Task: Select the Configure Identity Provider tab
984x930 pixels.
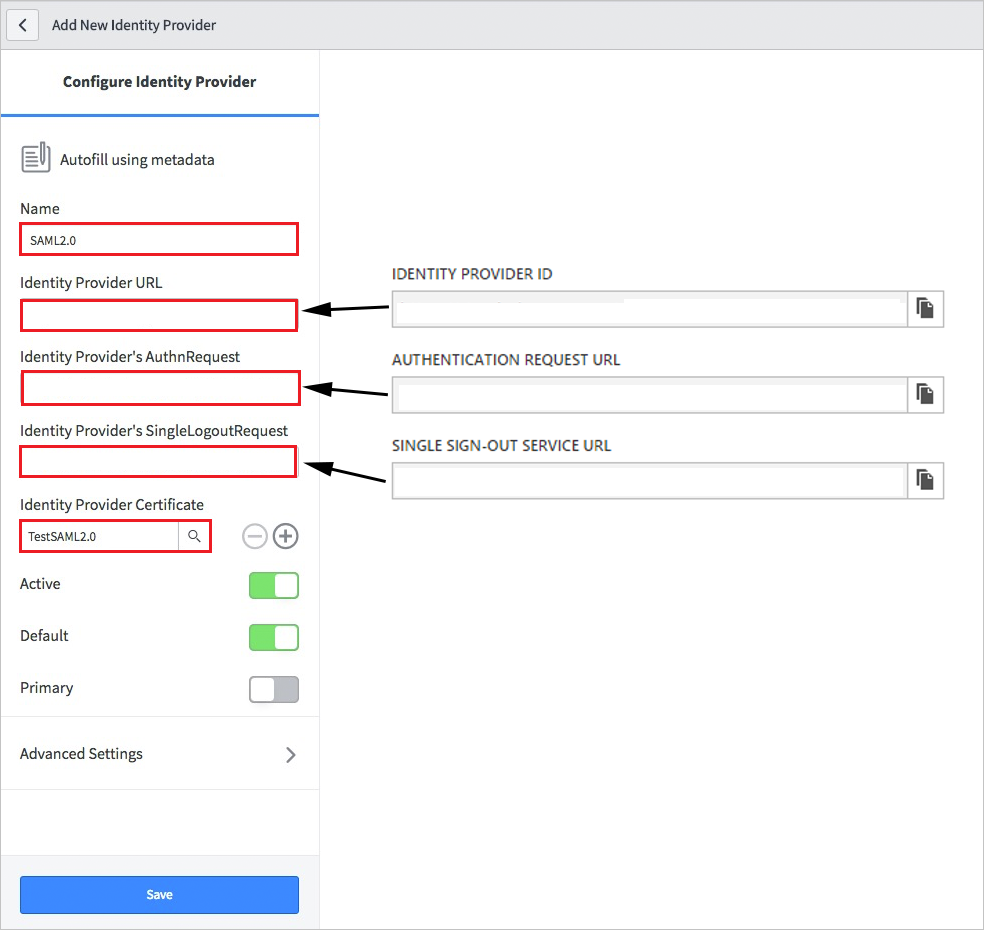Action: point(159,81)
